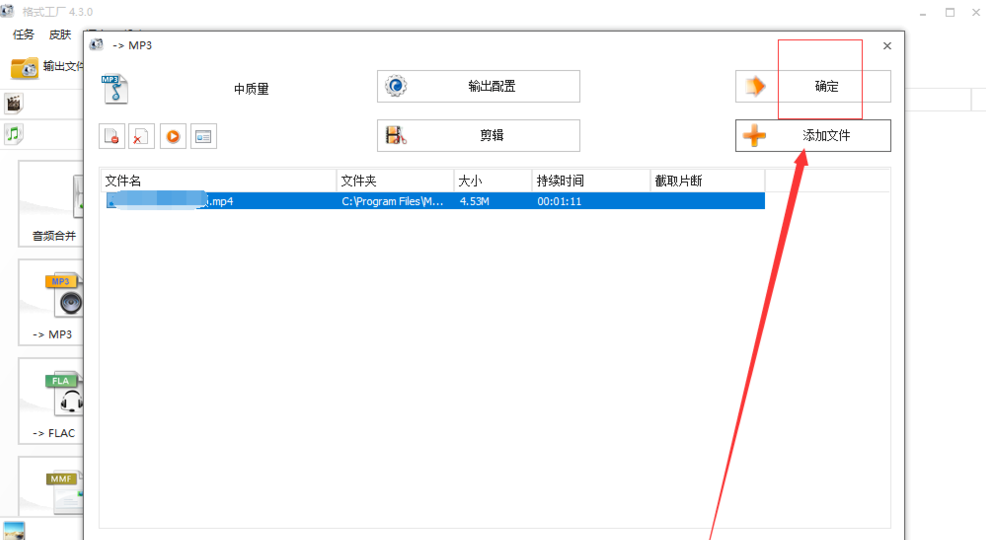Click the 文件夹 column header
986x540 pixels.
(395, 181)
